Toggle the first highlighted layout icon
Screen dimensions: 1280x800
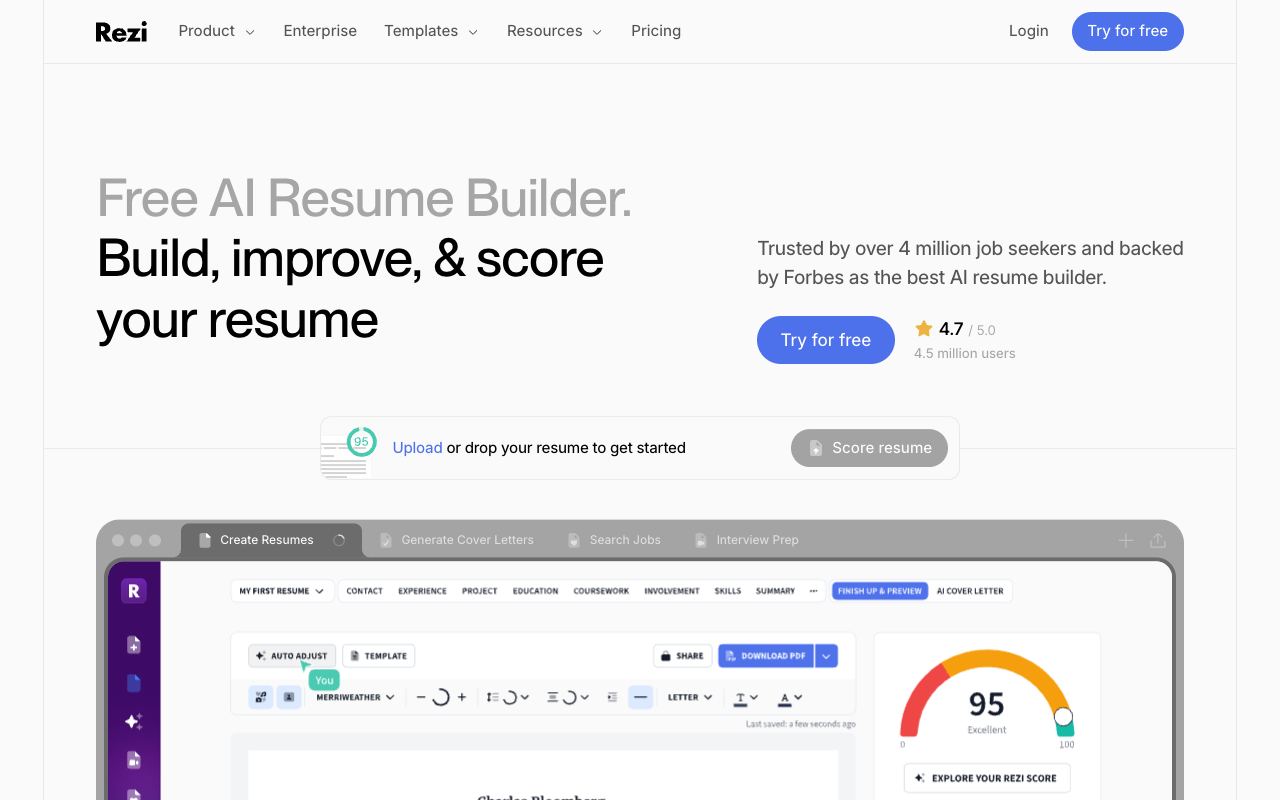point(260,697)
